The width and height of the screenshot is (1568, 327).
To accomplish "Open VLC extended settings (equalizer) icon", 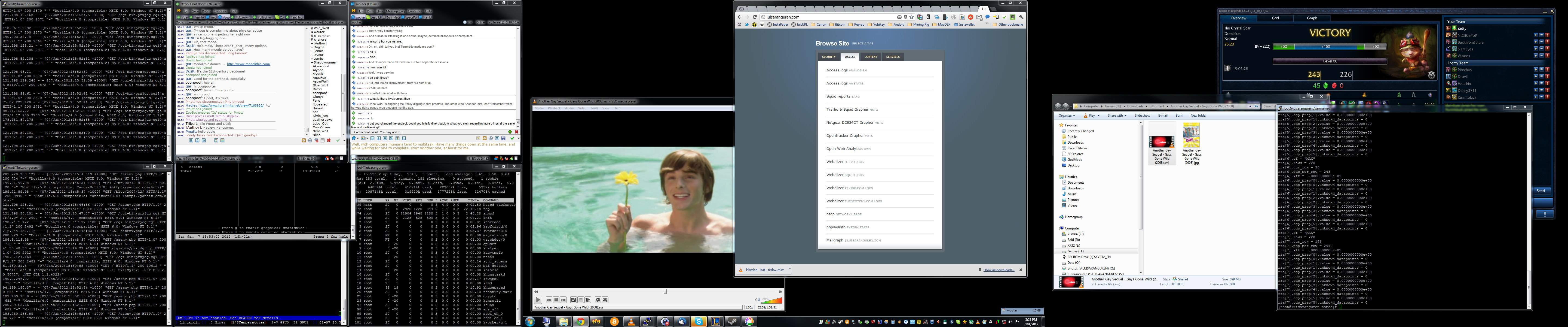I will [x=587, y=299].
